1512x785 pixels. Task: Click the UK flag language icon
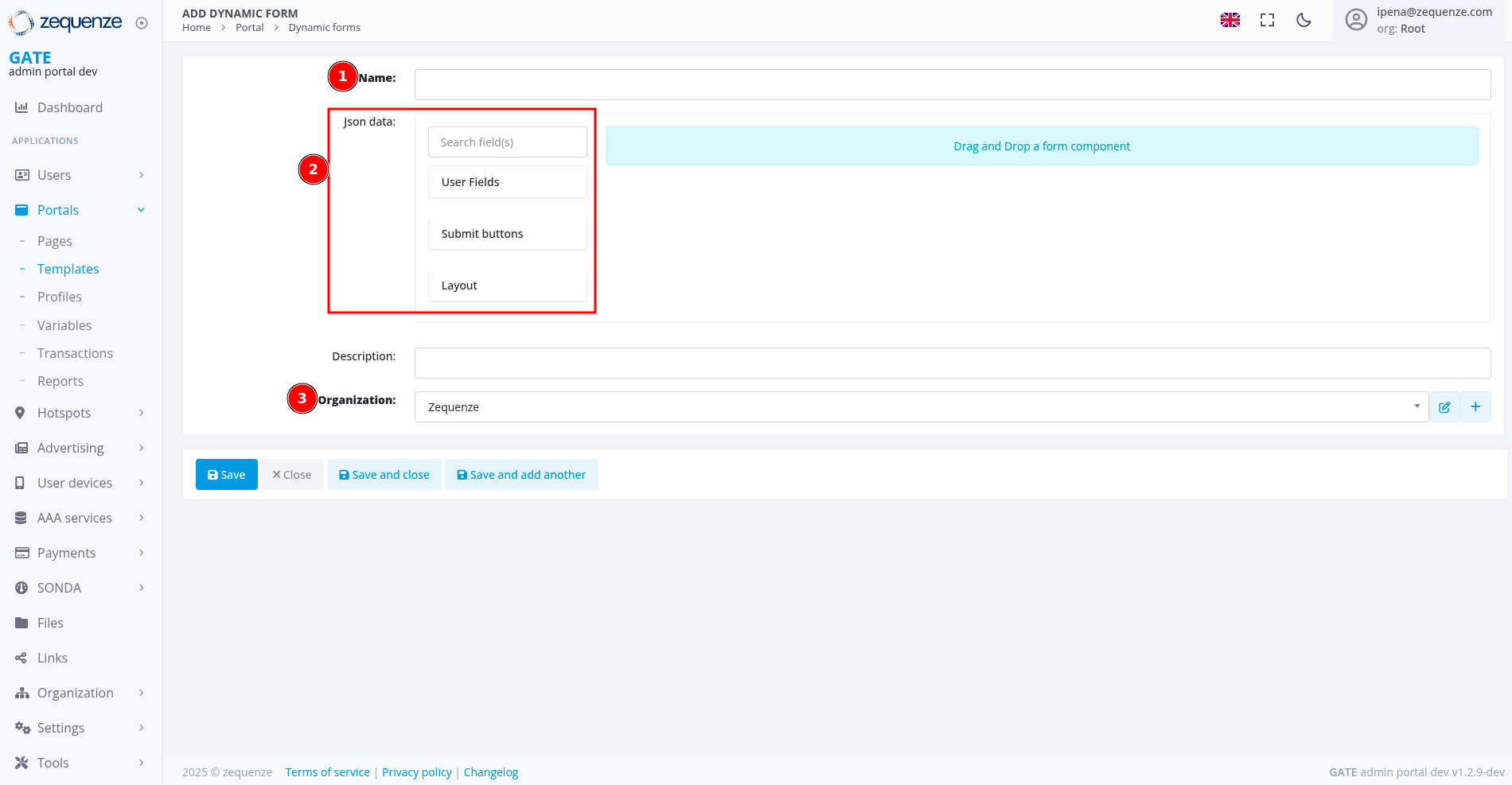click(x=1229, y=20)
